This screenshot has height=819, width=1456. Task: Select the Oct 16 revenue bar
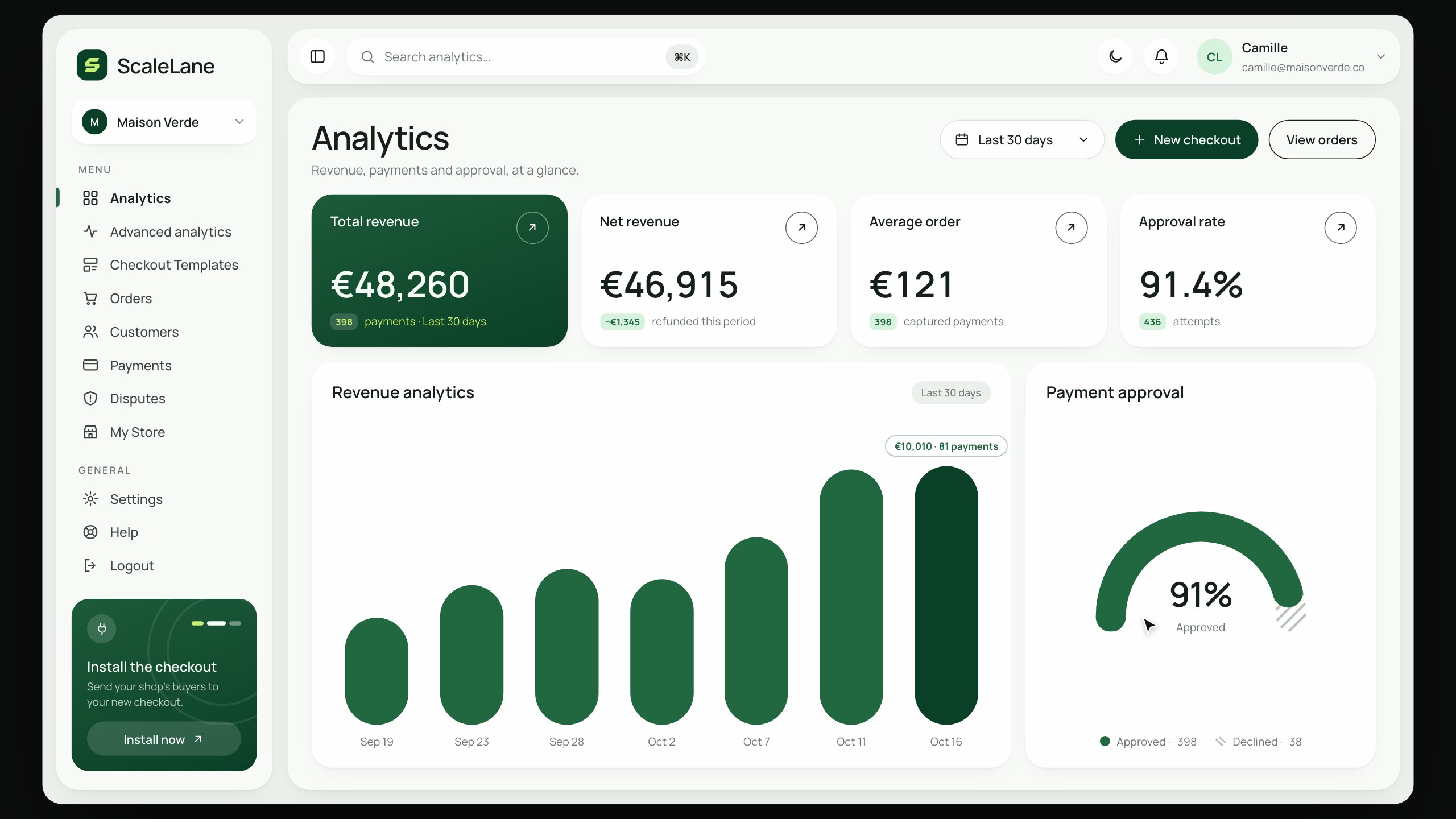(x=946, y=595)
